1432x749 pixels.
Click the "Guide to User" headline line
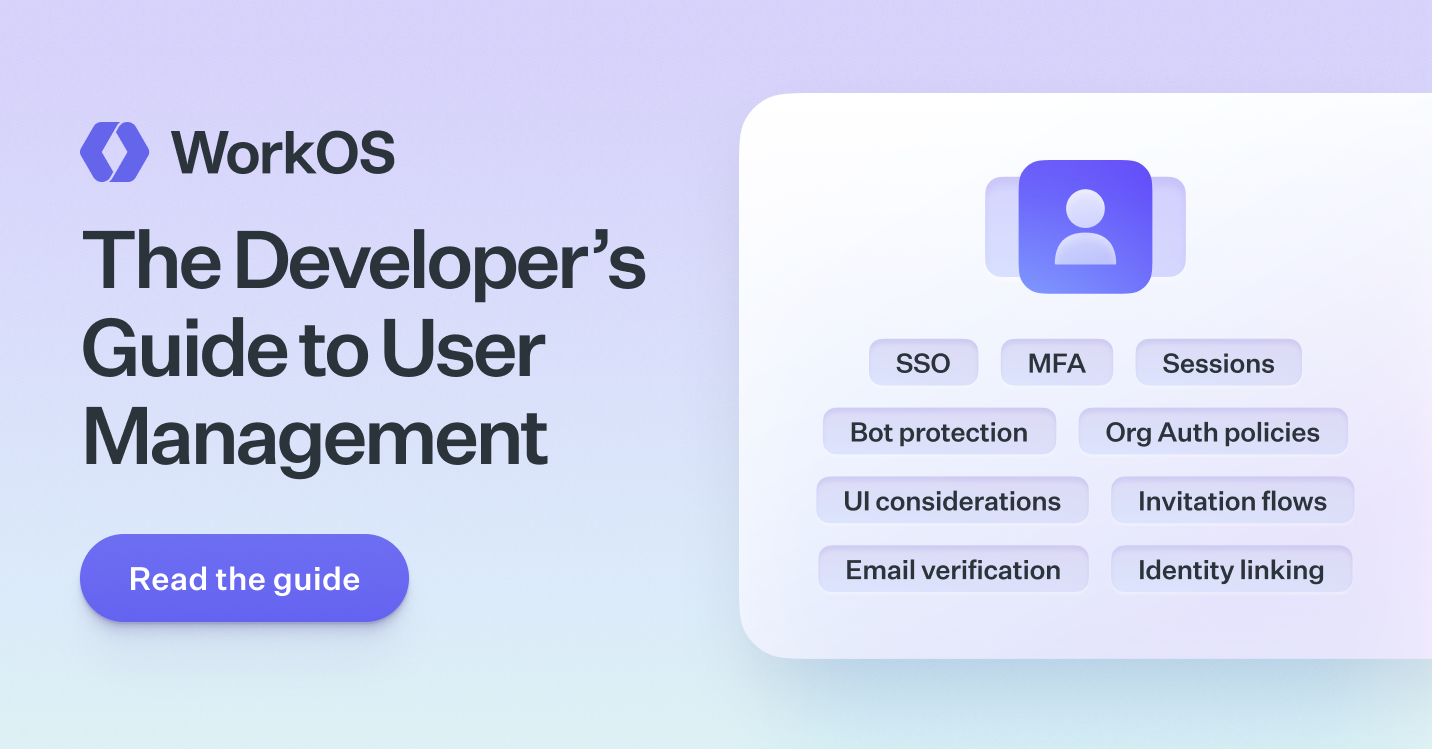313,348
